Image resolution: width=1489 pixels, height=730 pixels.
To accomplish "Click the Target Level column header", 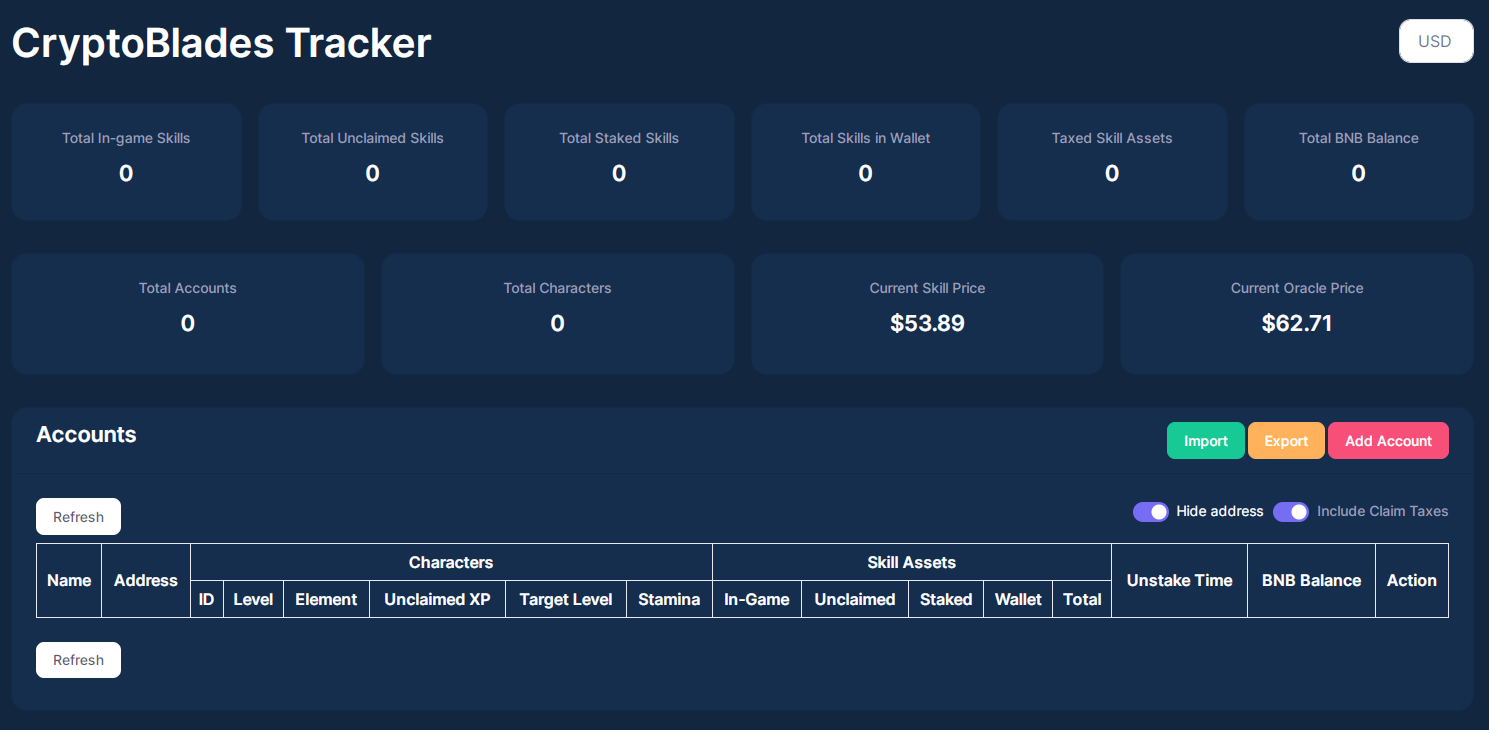I will point(566,599).
